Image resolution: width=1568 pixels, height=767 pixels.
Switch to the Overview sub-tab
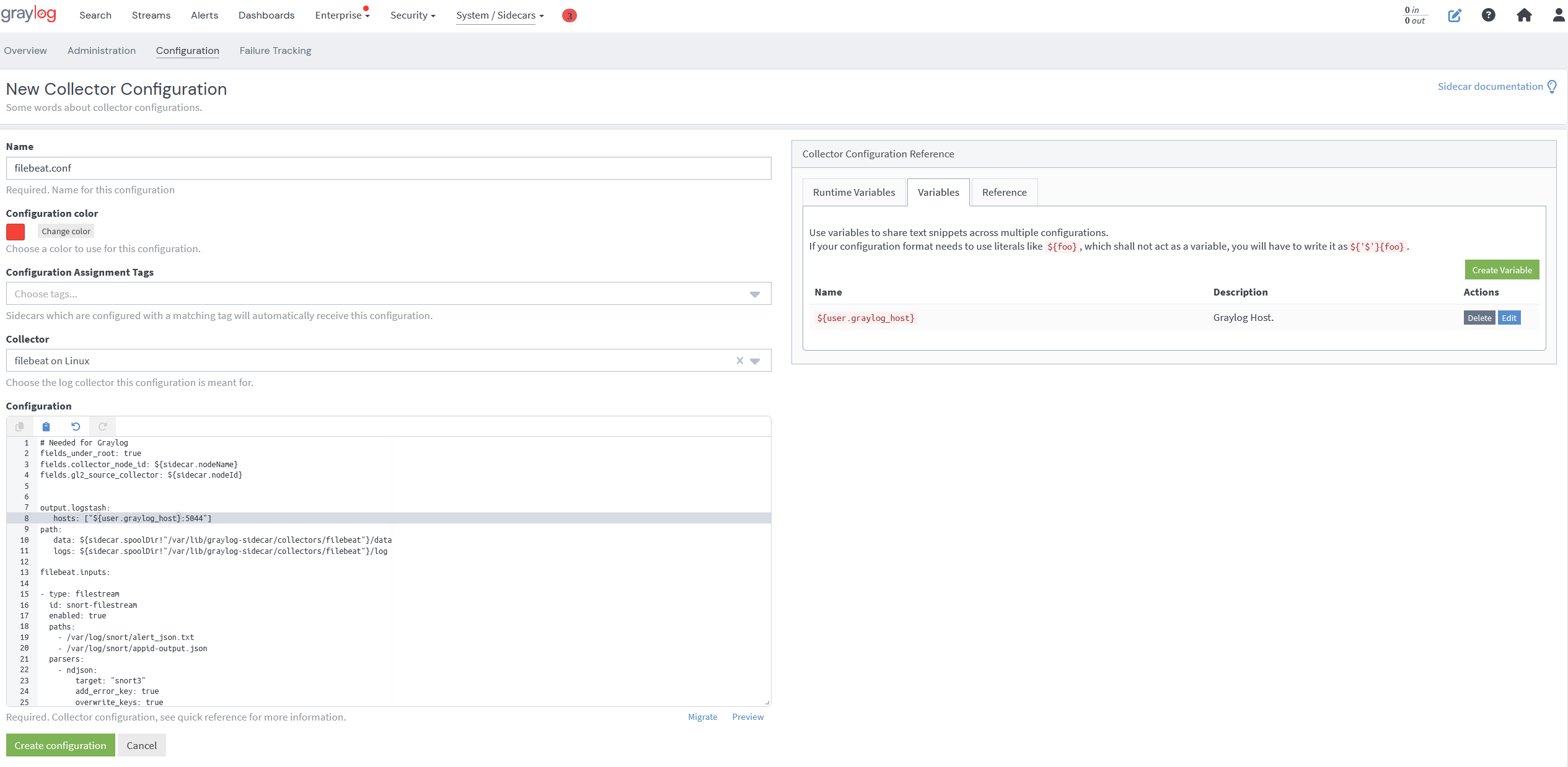25,51
